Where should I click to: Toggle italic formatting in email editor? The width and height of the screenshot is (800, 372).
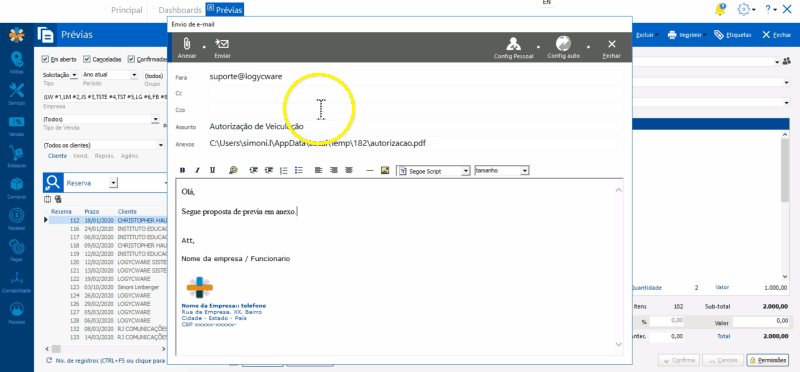point(197,170)
